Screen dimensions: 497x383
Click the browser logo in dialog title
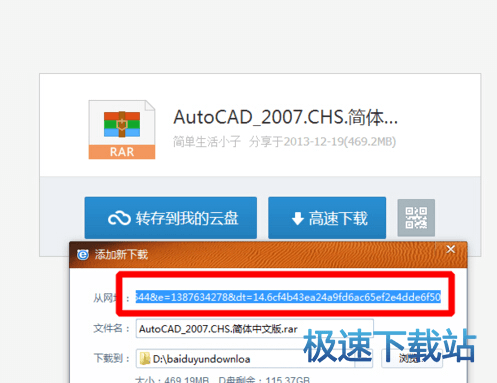83,255
